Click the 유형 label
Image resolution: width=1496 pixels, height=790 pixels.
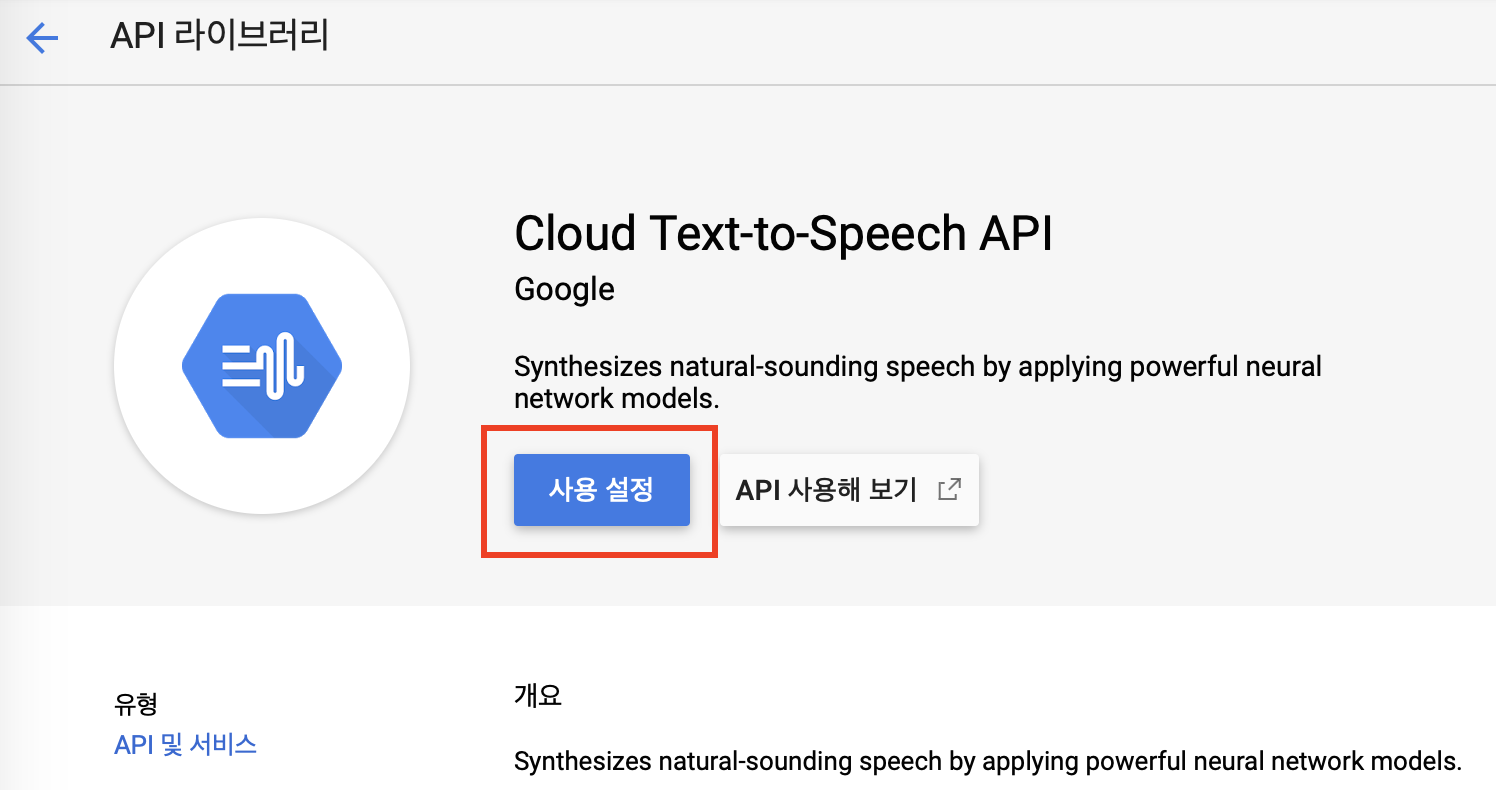pos(136,704)
